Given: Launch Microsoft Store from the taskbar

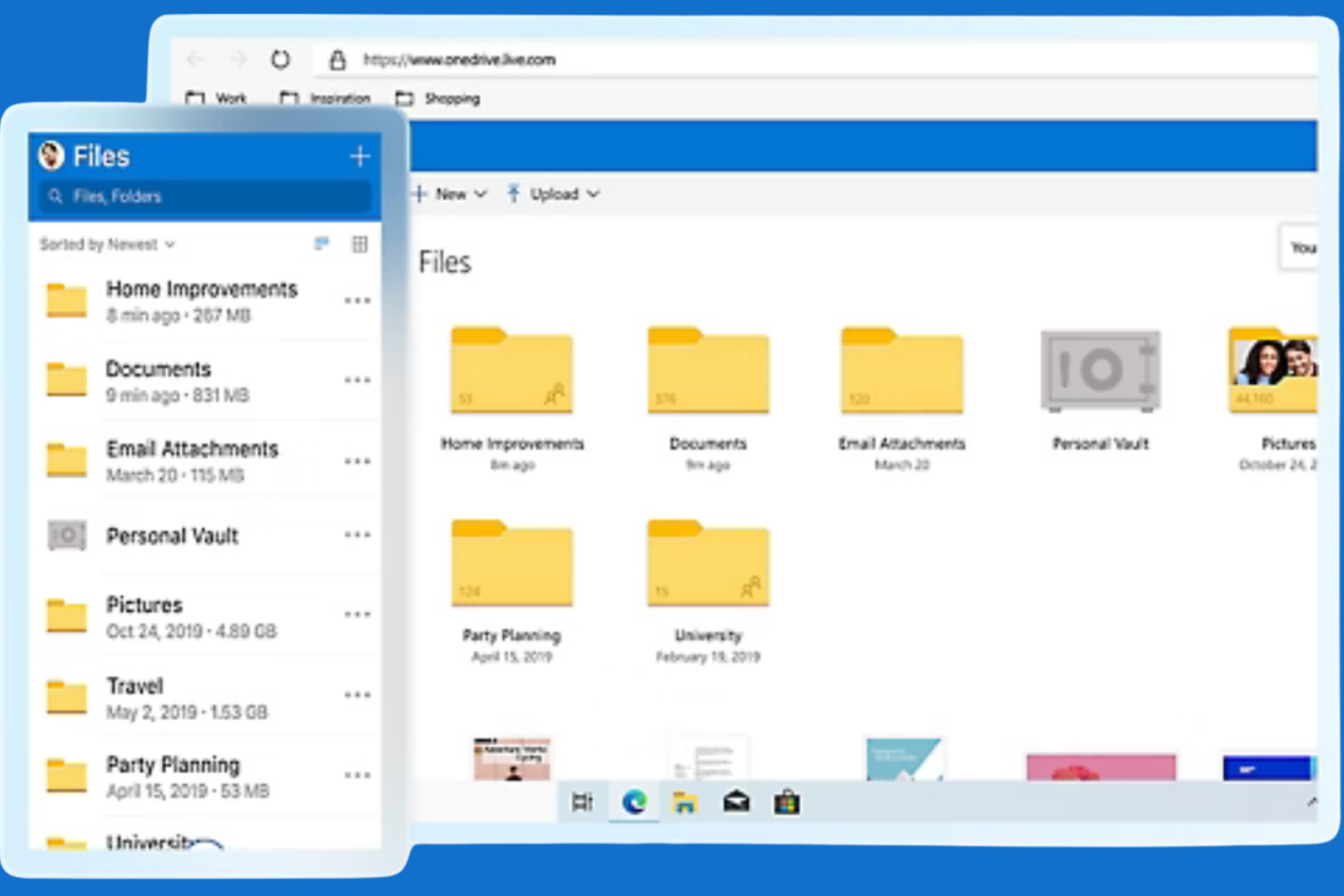Looking at the screenshot, I should pyautogui.click(x=786, y=801).
